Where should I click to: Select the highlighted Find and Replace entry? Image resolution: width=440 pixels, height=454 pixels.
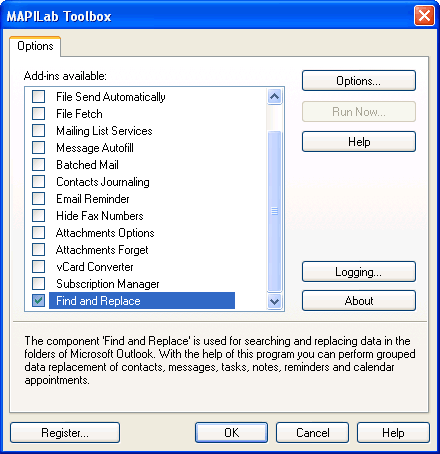pyautogui.click(x=142, y=301)
